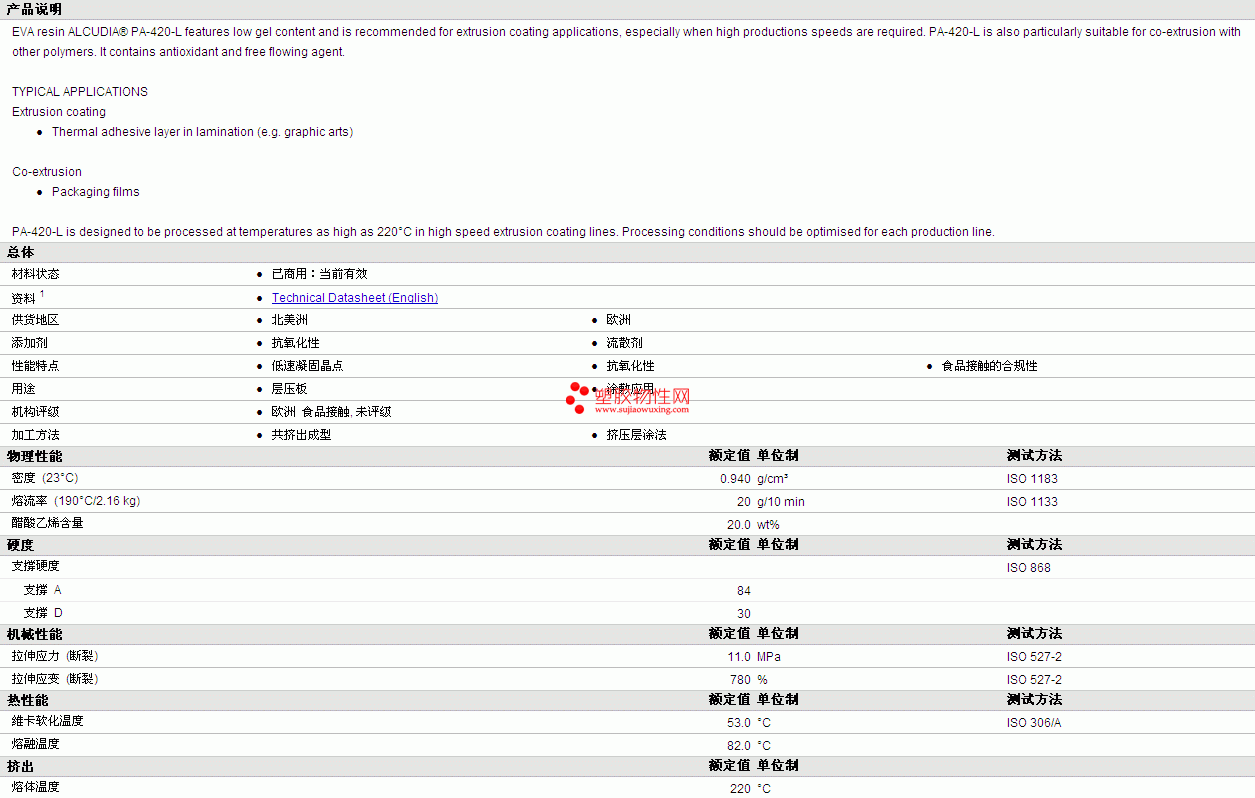Click the 拉伸应变 (断裂) label

pyautogui.click(x=55, y=679)
